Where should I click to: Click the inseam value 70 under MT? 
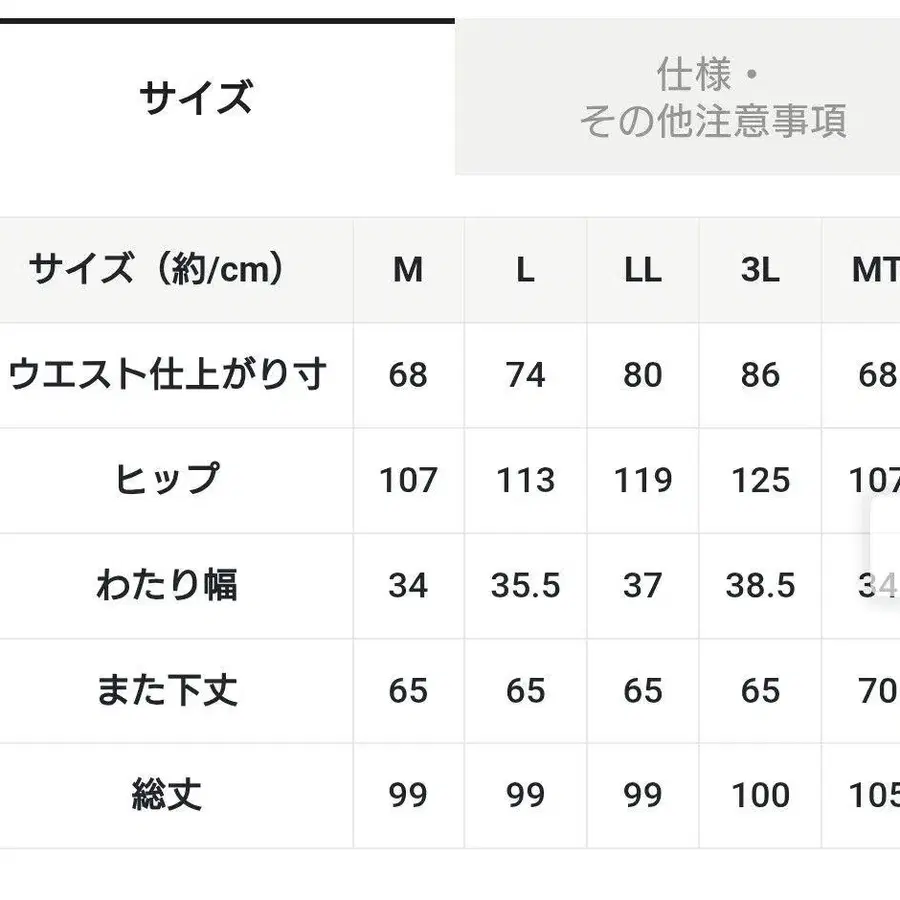[x=877, y=690]
